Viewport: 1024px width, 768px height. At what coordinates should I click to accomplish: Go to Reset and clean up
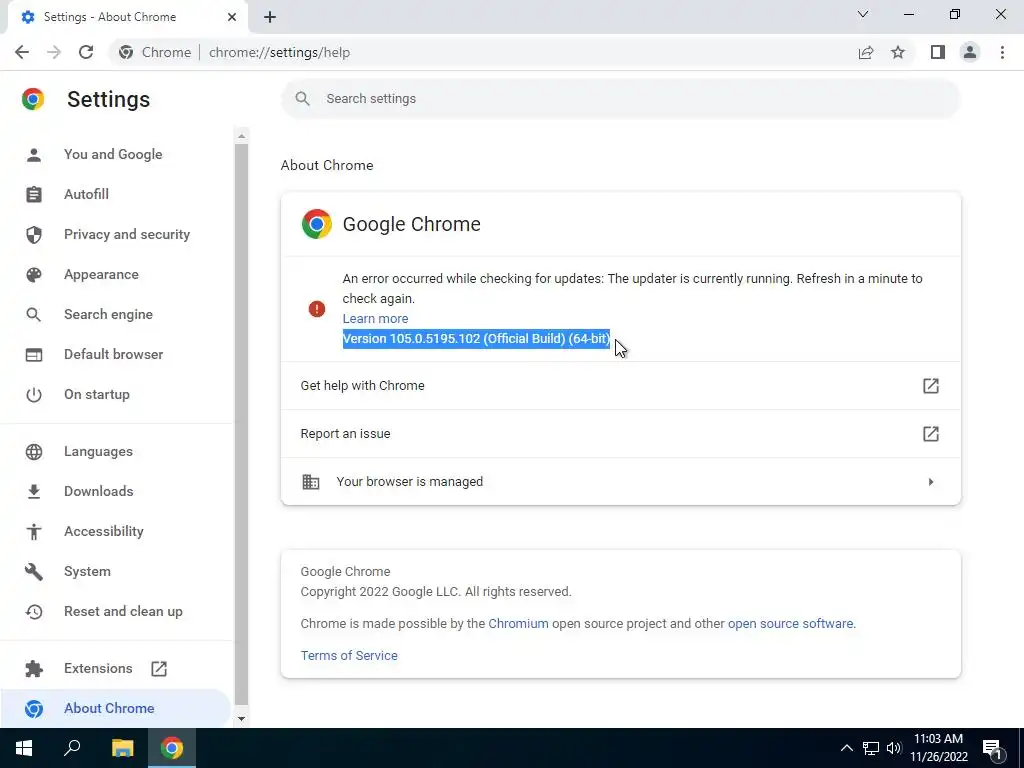[x=123, y=611]
